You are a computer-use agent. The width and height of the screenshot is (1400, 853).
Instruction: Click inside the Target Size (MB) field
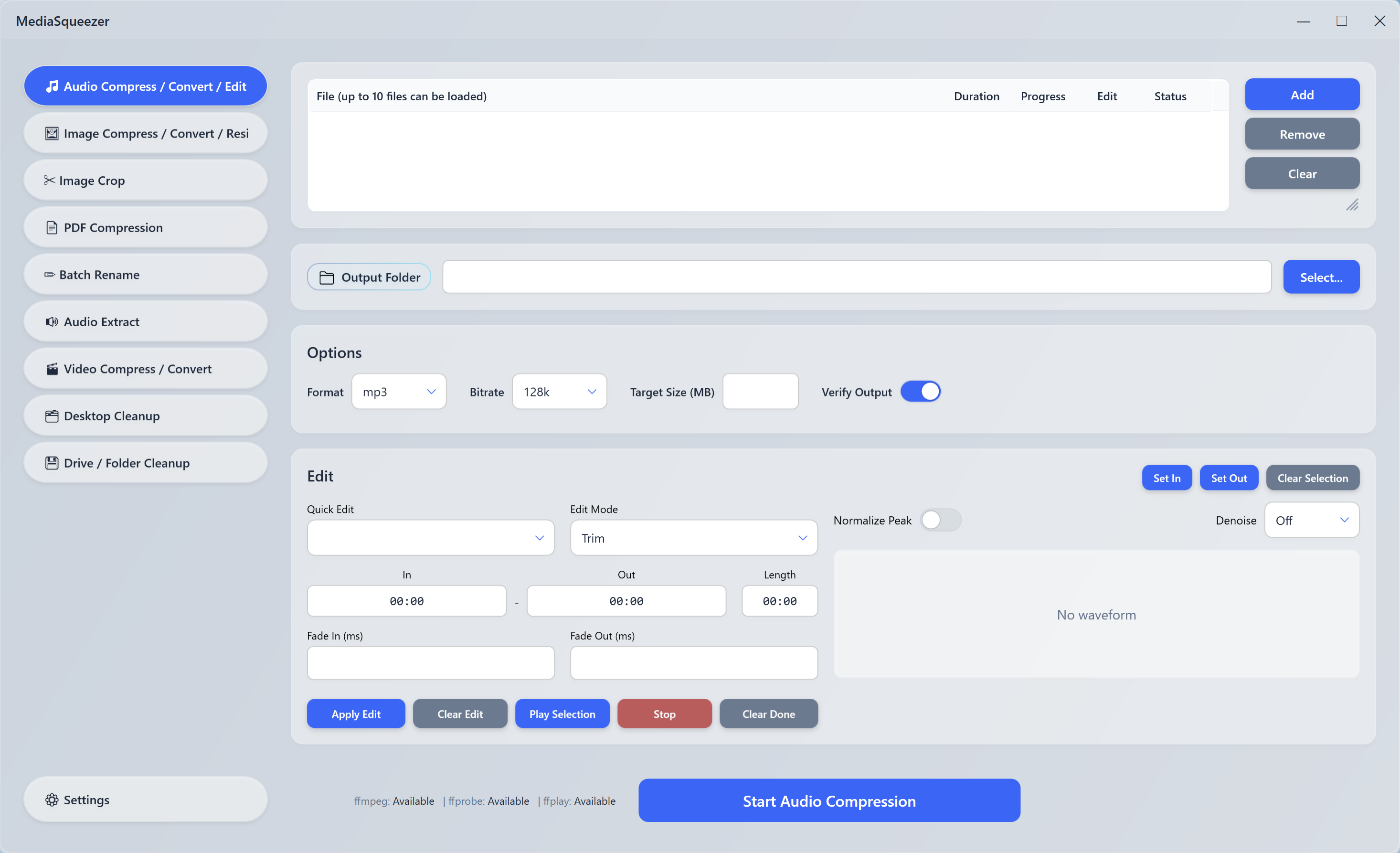click(x=760, y=392)
